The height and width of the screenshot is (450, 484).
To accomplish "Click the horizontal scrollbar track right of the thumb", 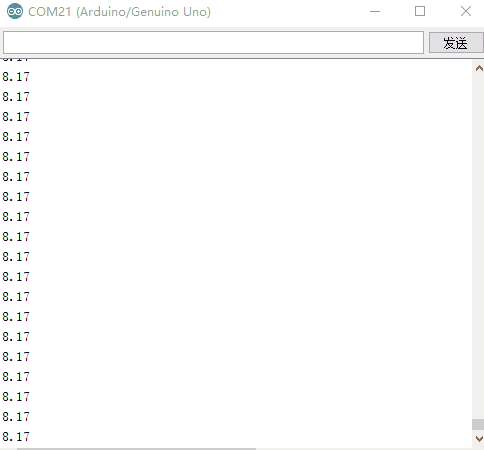I will 363,449.
